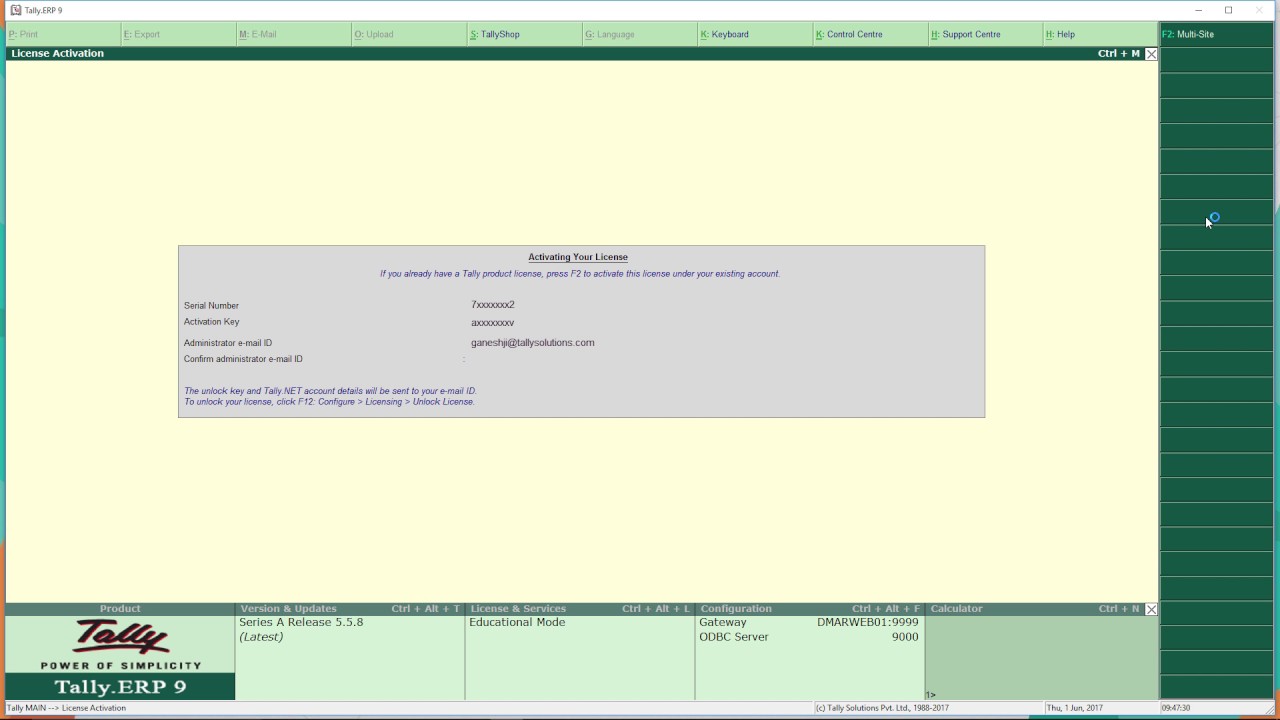Click the Serial Number value field
The image size is (1280, 720).
coord(493,305)
